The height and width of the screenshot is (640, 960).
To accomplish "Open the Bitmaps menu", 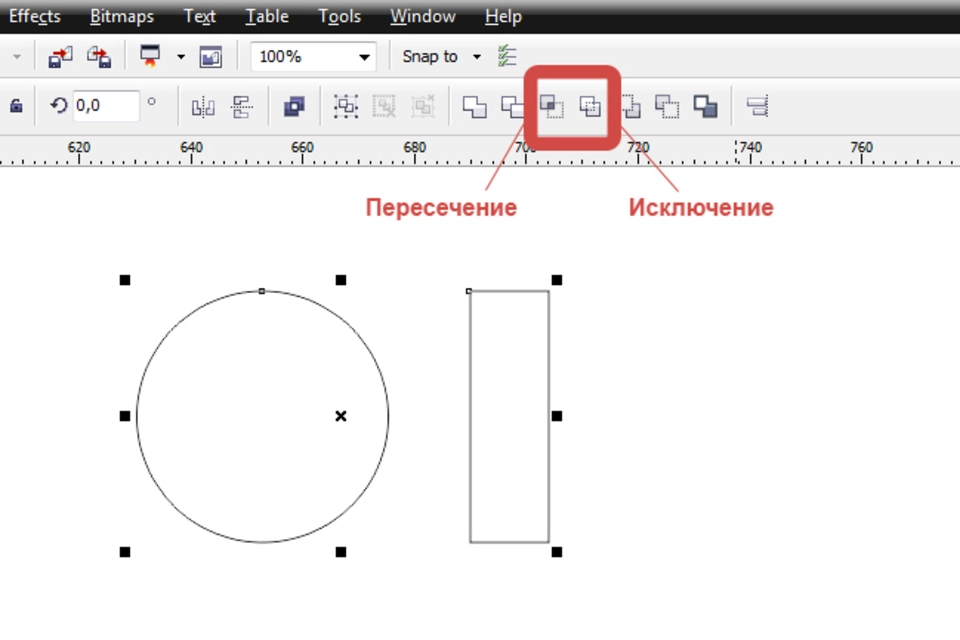I will pyautogui.click(x=122, y=16).
